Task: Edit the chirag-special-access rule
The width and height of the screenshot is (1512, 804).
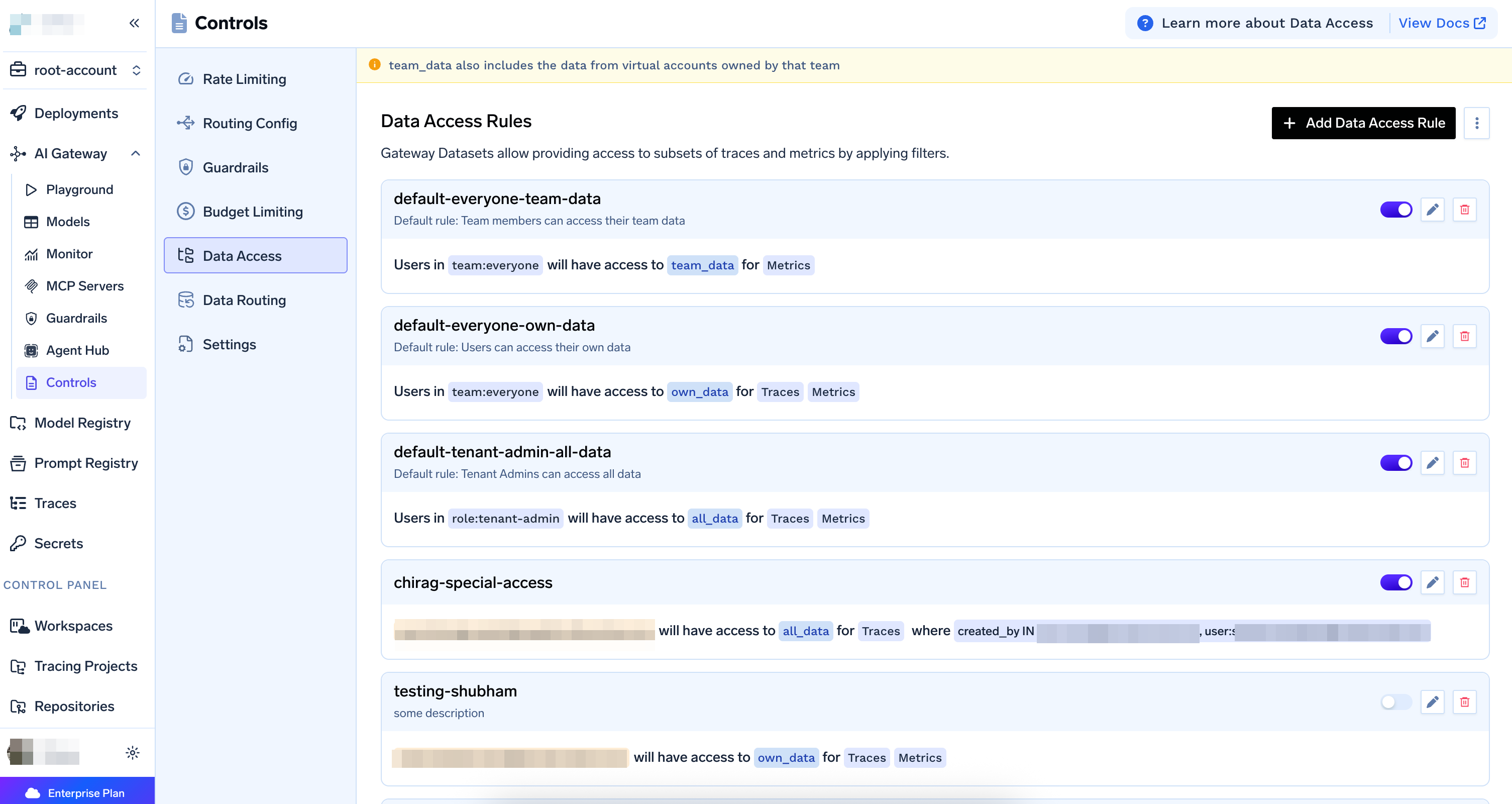Action: 1432,582
